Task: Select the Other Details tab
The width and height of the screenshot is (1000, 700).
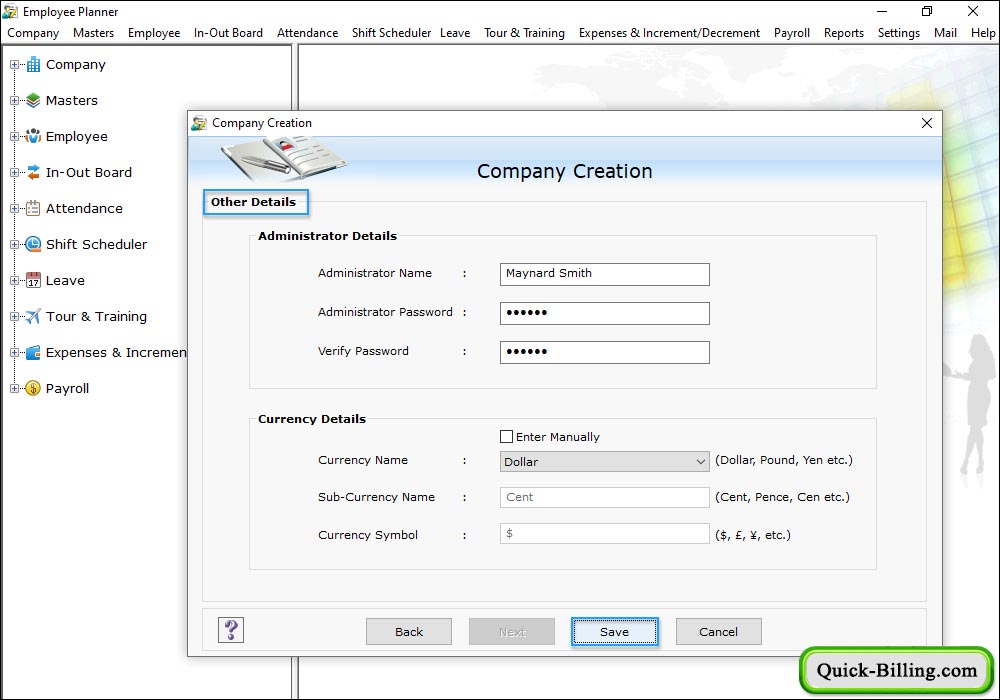Action: (256, 202)
